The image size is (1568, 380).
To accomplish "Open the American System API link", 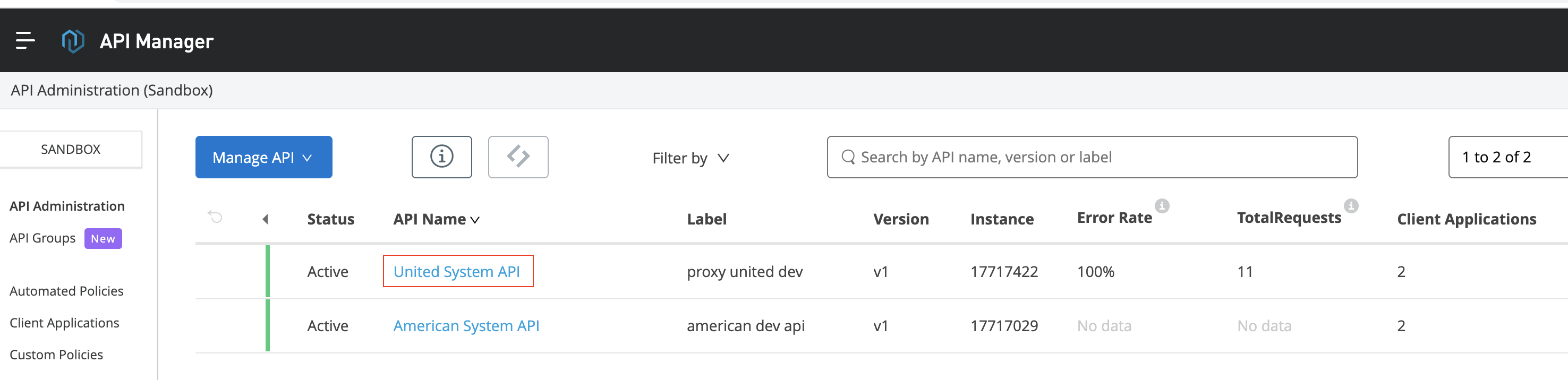I will (x=466, y=326).
